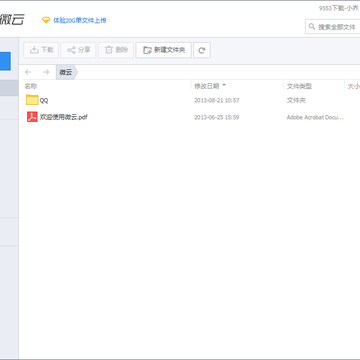This screenshot has width=360, height=360.
Task: Click the magnifier icon in search box
Action: click(x=312, y=27)
